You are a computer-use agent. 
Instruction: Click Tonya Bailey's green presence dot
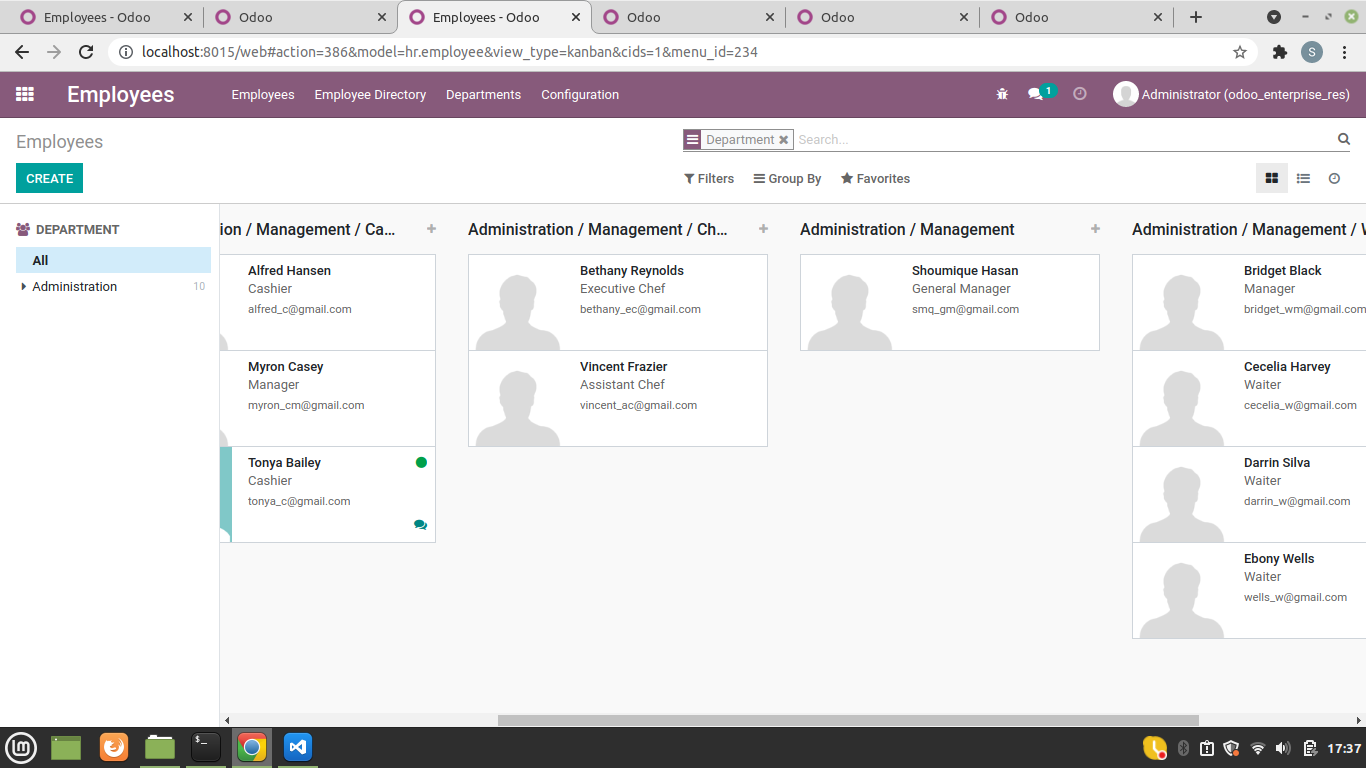[421, 462]
